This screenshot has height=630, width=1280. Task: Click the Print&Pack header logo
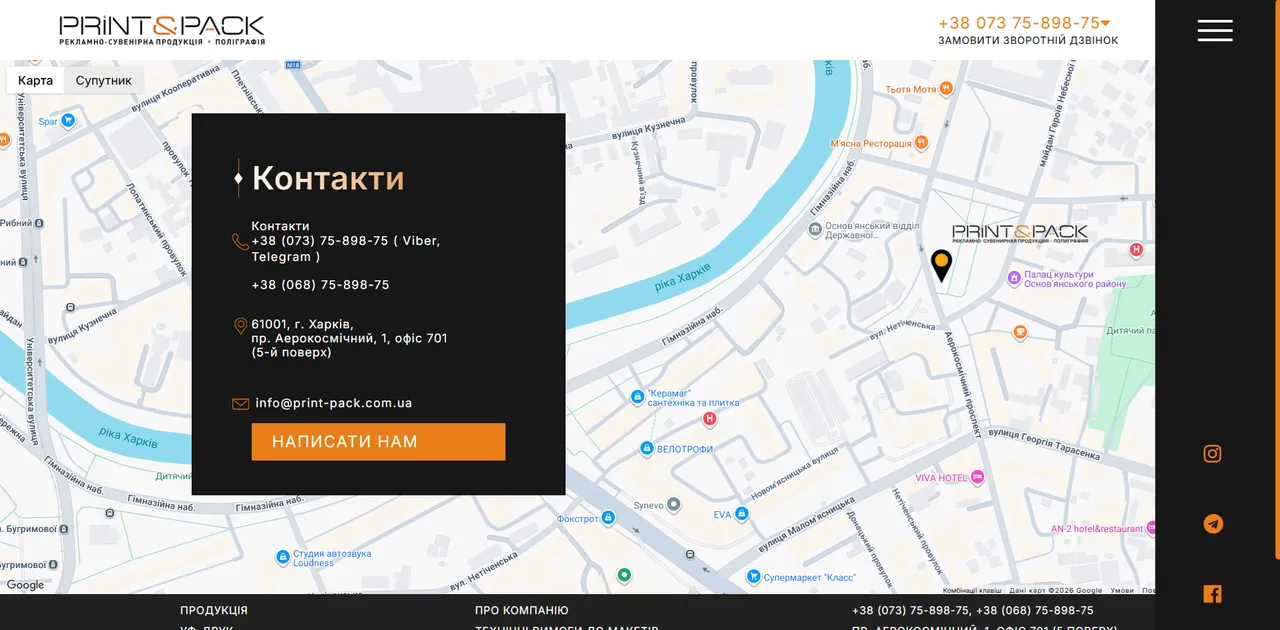tap(162, 30)
